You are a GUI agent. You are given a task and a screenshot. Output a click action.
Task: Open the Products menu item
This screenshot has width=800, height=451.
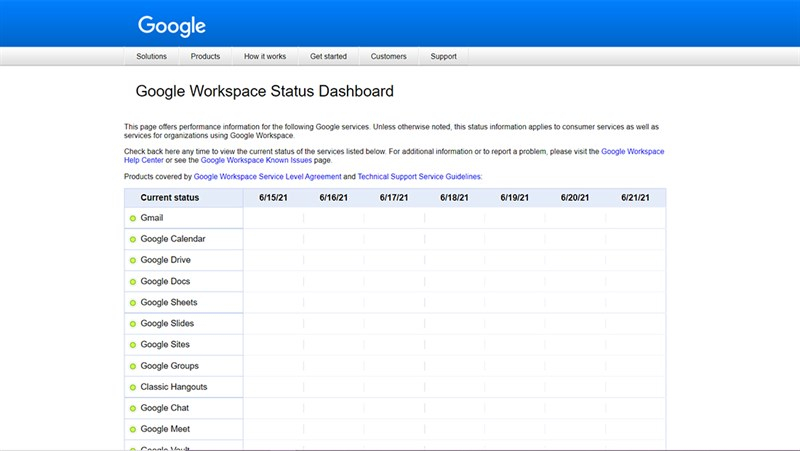(x=205, y=56)
